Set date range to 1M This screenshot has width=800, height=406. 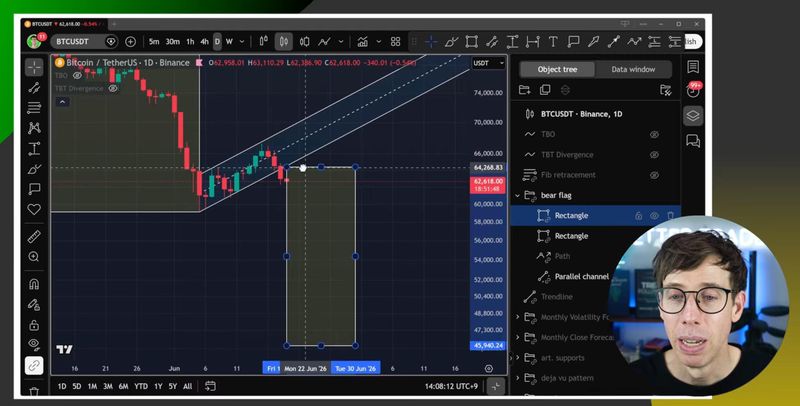pos(92,387)
